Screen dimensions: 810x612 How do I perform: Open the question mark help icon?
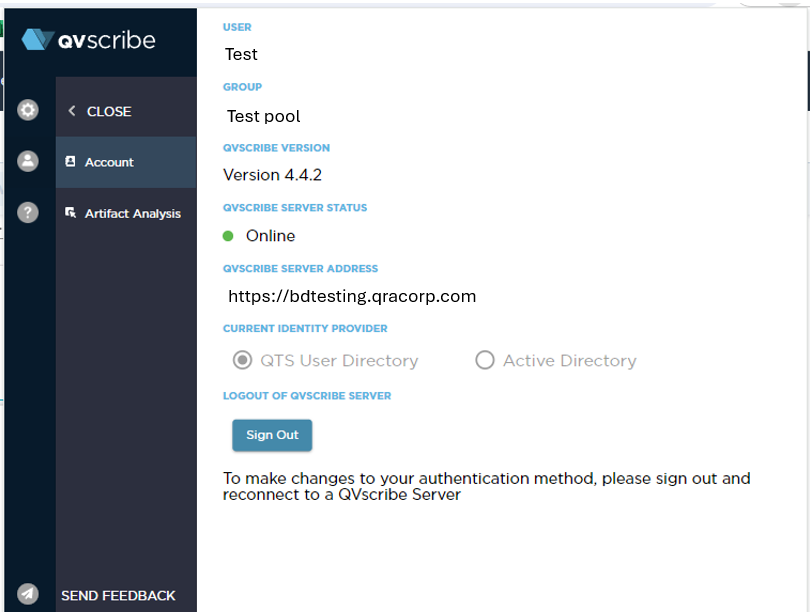point(27,212)
